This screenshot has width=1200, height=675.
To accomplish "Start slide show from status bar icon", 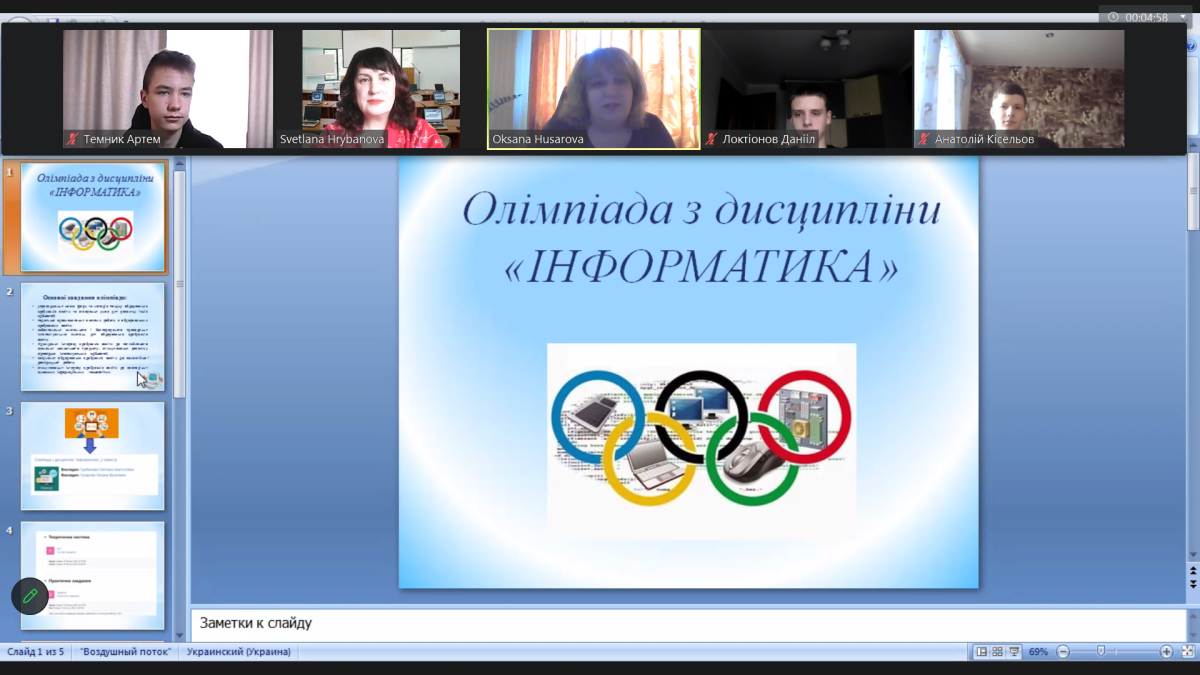I will (1014, 652).
